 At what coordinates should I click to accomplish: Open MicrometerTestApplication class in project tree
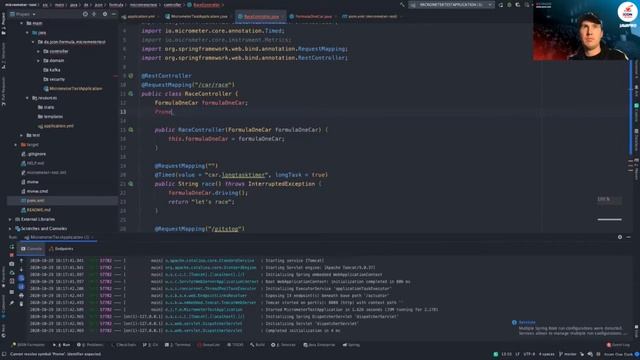tap(73, 89)
